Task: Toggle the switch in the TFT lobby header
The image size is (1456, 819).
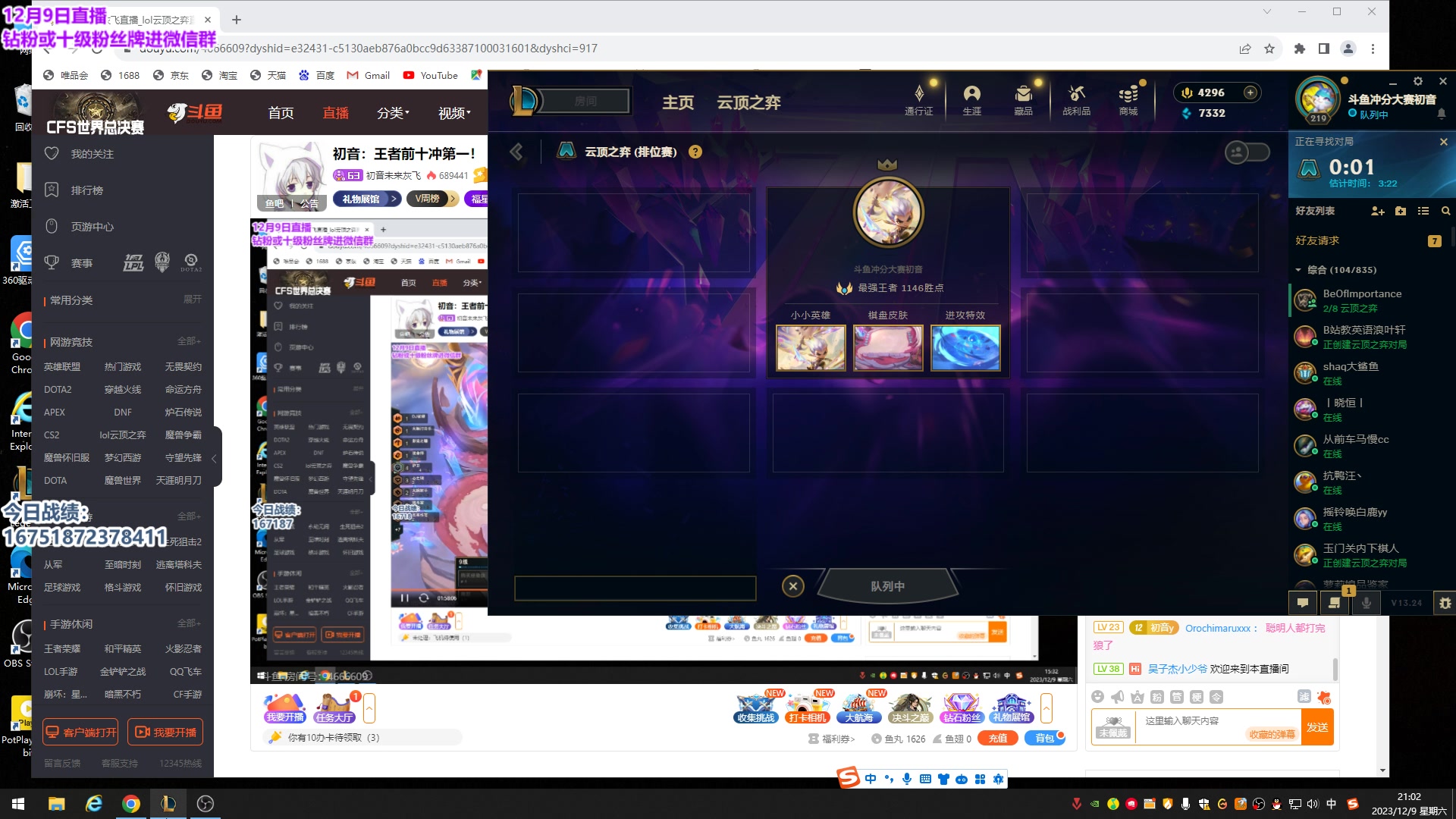Action: (1248, 152)
